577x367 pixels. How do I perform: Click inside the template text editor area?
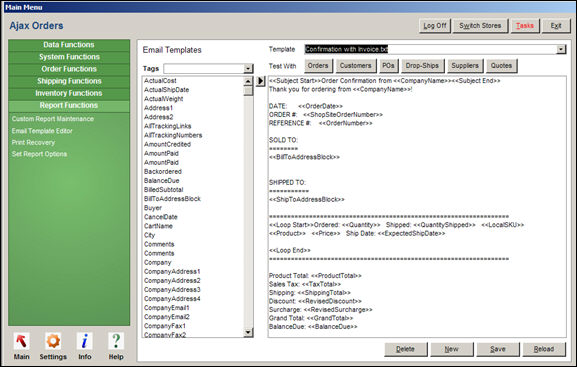coord(417,207)
